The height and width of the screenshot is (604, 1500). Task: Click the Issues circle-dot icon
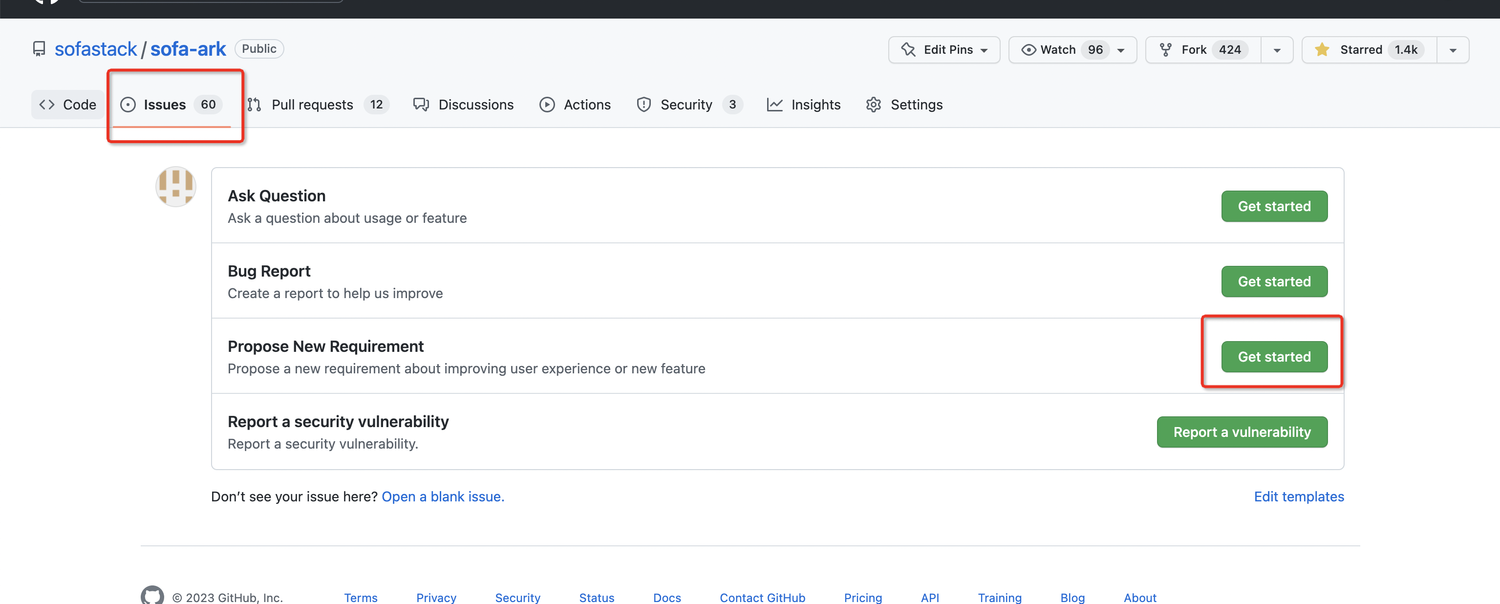click(128, 104)
